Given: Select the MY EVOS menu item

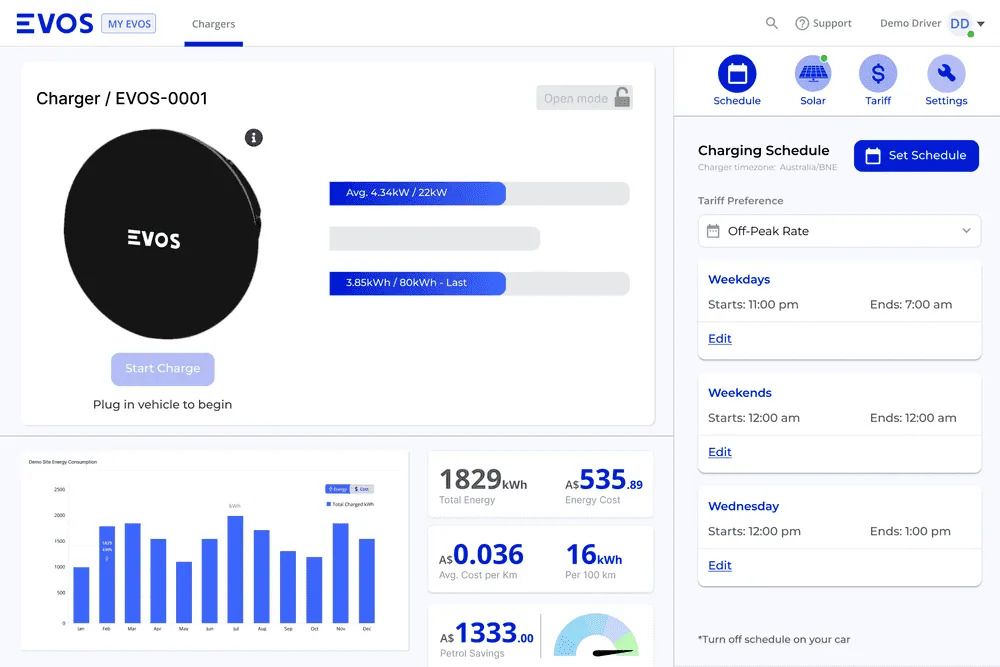Looking at the screenshot, I should click(128, 22).
